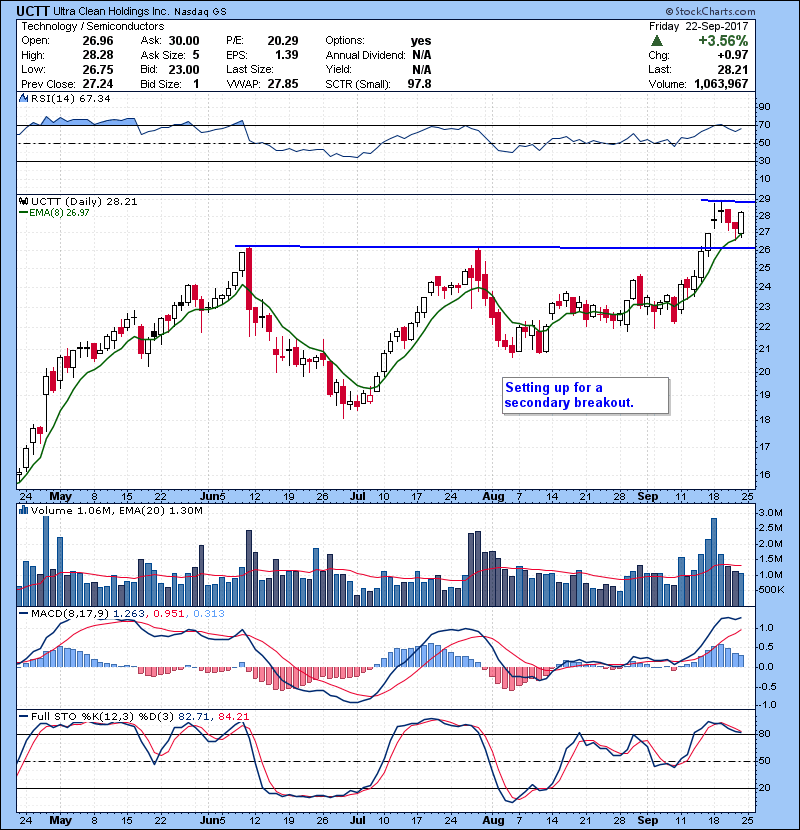Click the 500K label on volume axis
The image size is (800, 830).
coord(771,590)
